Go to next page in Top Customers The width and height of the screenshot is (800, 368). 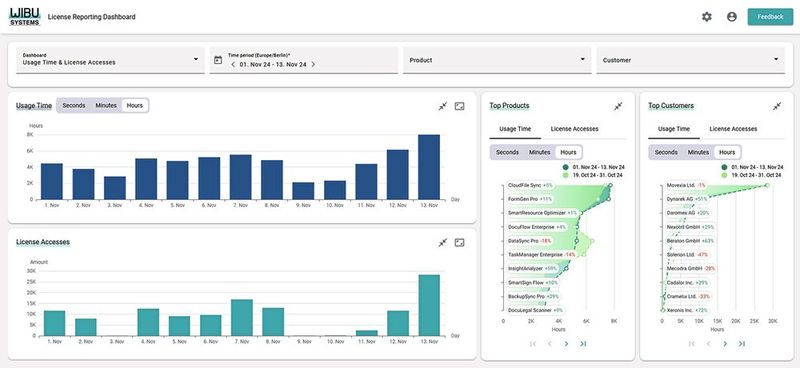click(x=725, y=344)
